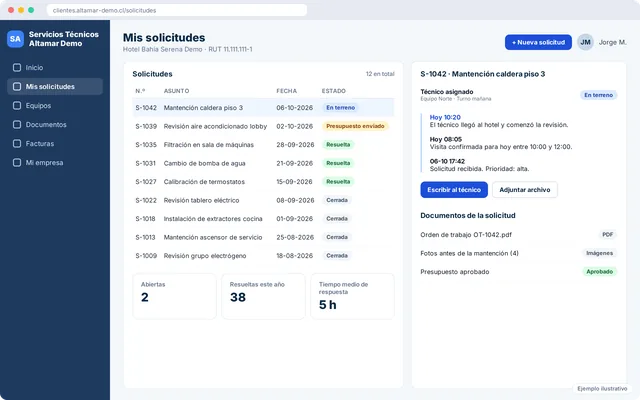Click Adjuntar archivo button

524,190
